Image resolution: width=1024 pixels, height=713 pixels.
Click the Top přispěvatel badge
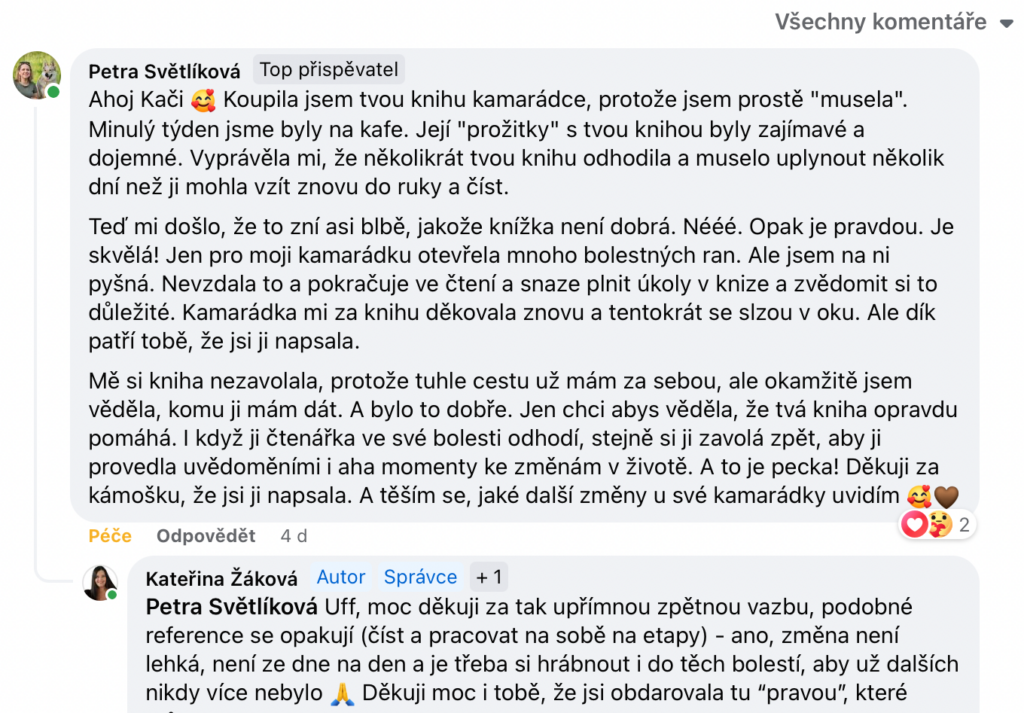329,69
